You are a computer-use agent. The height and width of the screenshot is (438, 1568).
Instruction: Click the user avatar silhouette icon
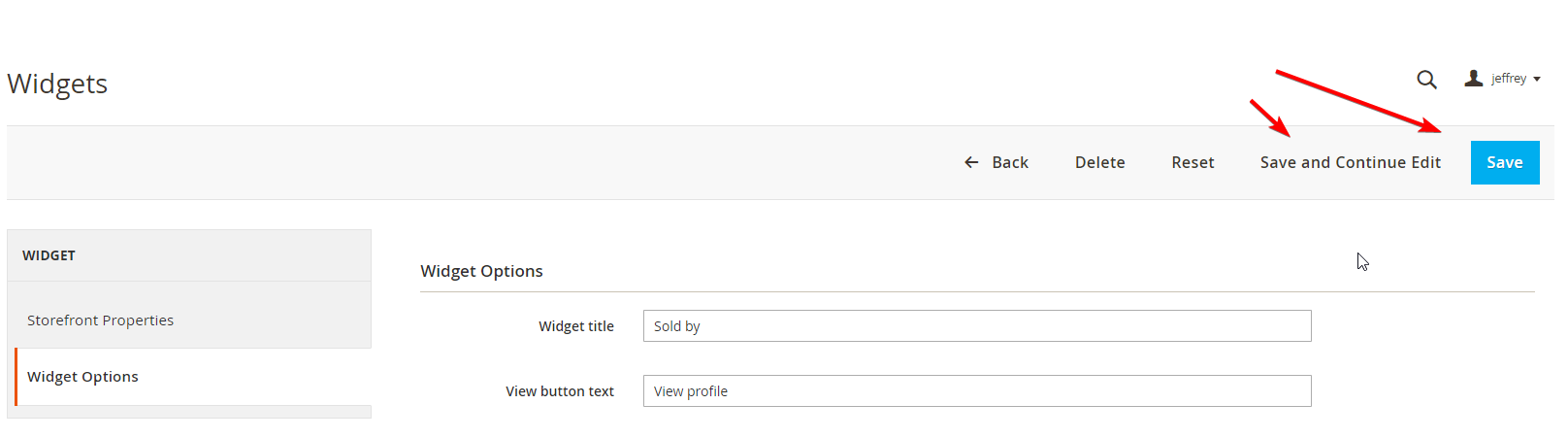tap(1473, 79)
